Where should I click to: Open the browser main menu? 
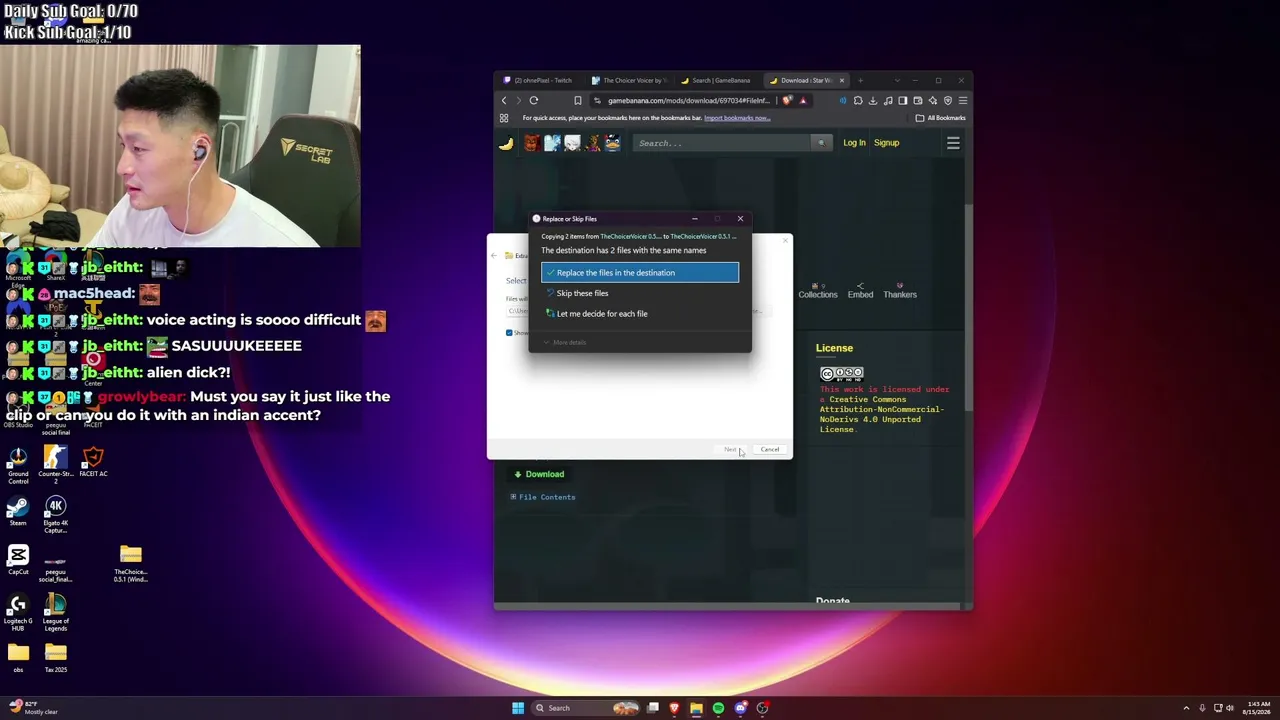click(x=963, y=100)
